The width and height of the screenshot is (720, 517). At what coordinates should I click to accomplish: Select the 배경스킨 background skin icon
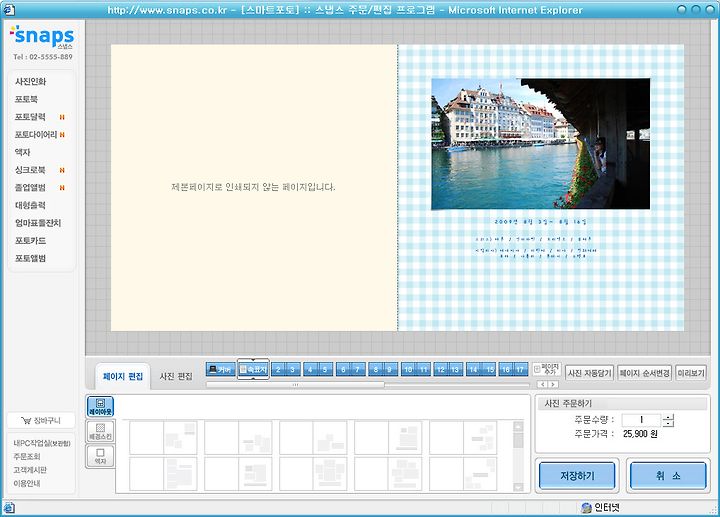pos(100,431)
